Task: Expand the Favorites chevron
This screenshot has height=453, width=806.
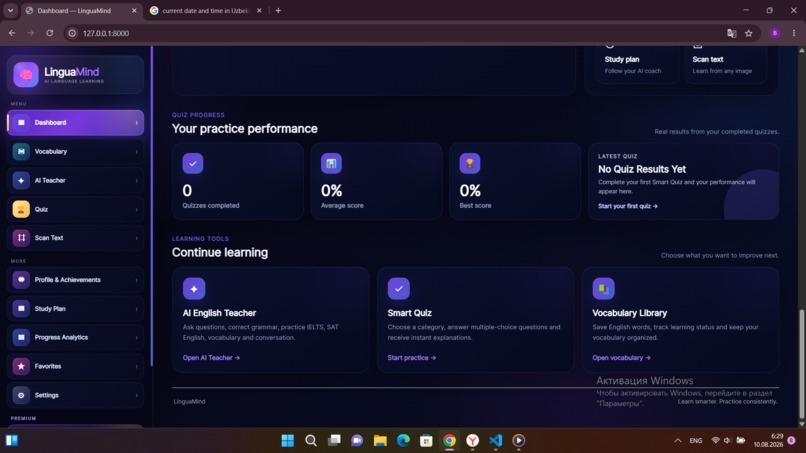Action: coord(137,367)
